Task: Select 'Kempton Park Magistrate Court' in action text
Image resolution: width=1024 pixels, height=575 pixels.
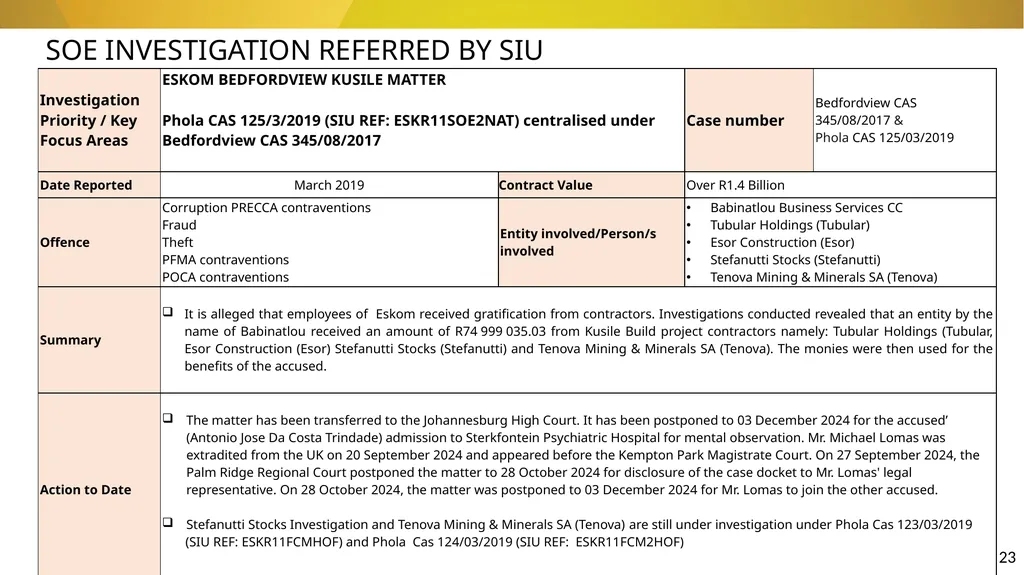Action: point(712,455)
